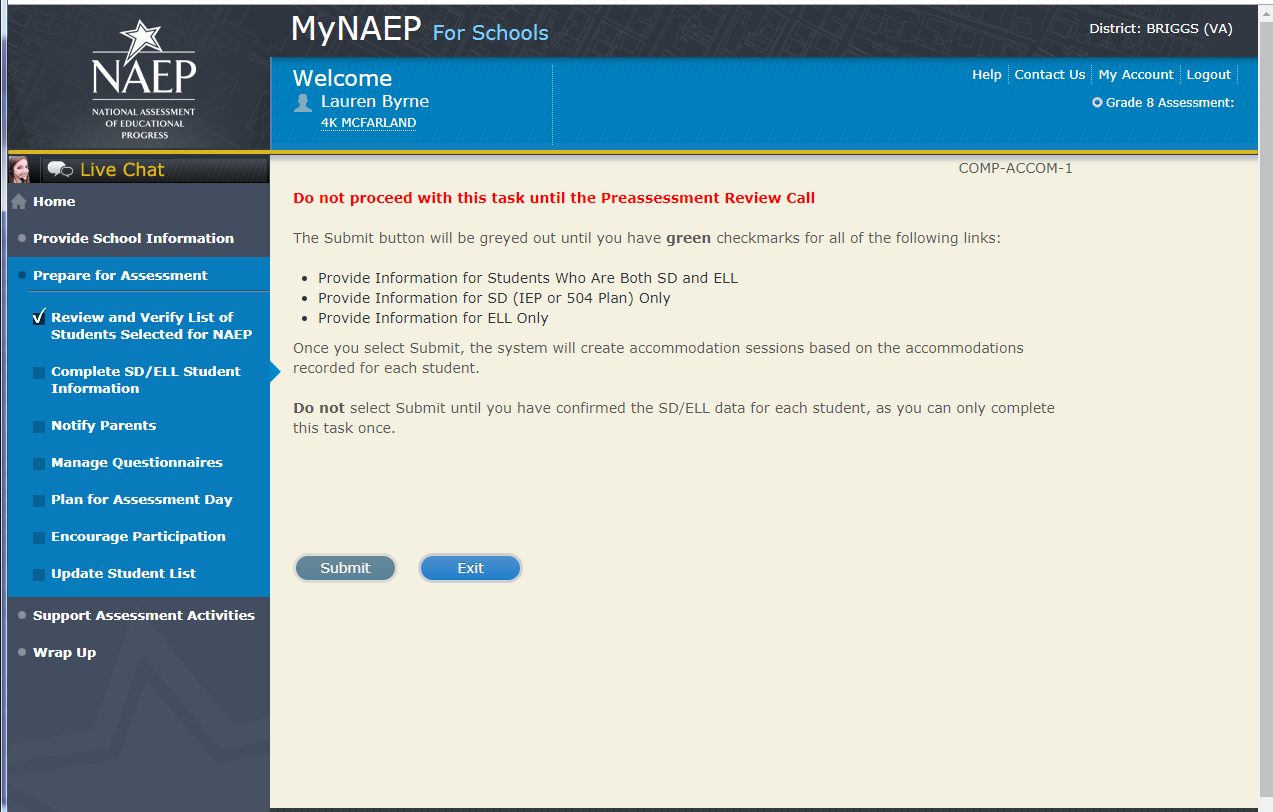Open Manage Questionnaires task
Screen dimensions: 1273x812
(x=137, y=462)
